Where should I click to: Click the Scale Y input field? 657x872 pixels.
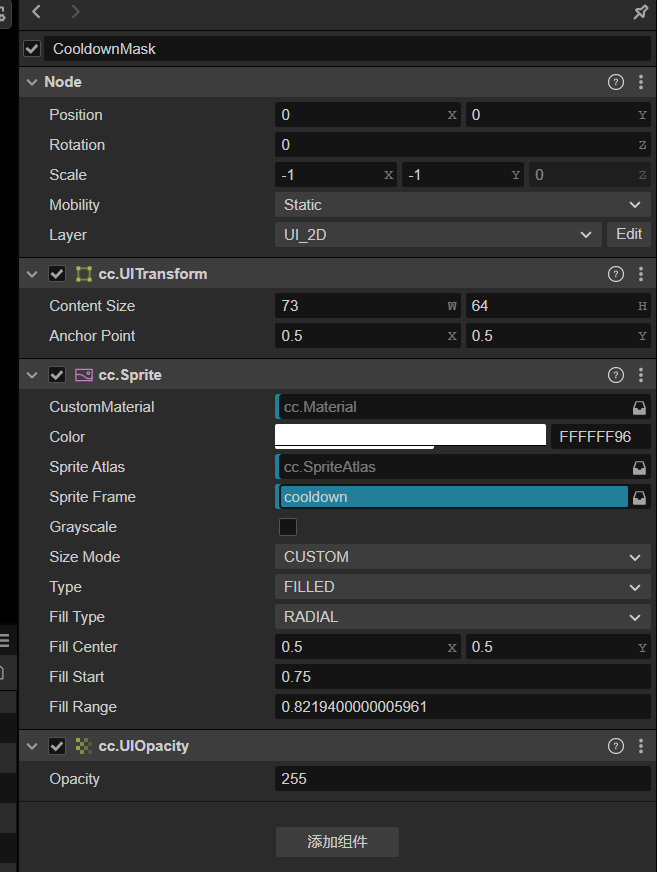pyautogui.click(x=462, y=175)
